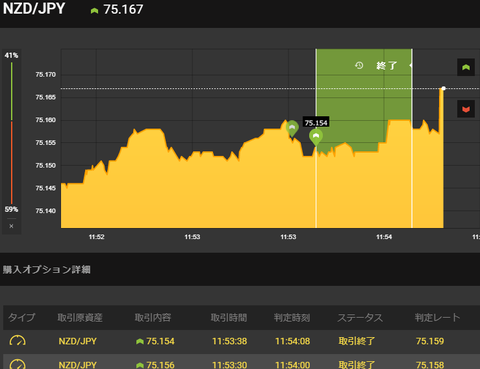Click entry rate 75.156 in table
The image size is (480, 369).
160,365
